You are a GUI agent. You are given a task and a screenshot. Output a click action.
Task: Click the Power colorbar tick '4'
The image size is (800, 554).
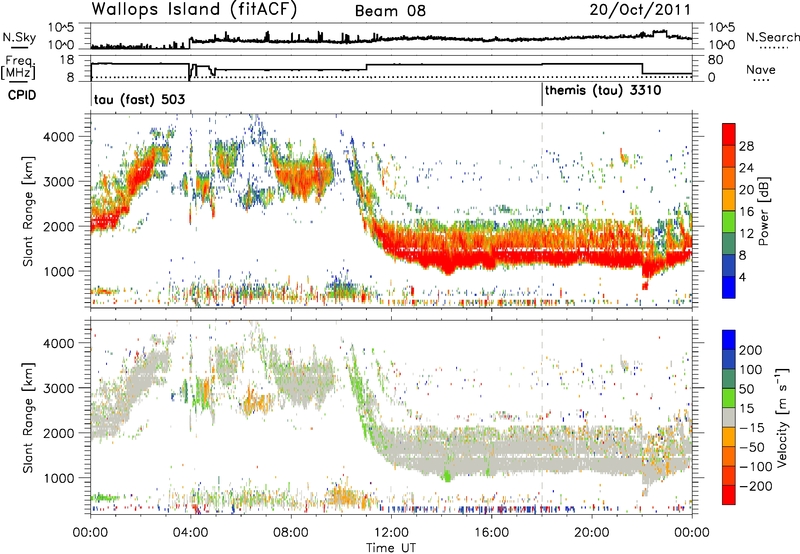(x=743, y=277)
